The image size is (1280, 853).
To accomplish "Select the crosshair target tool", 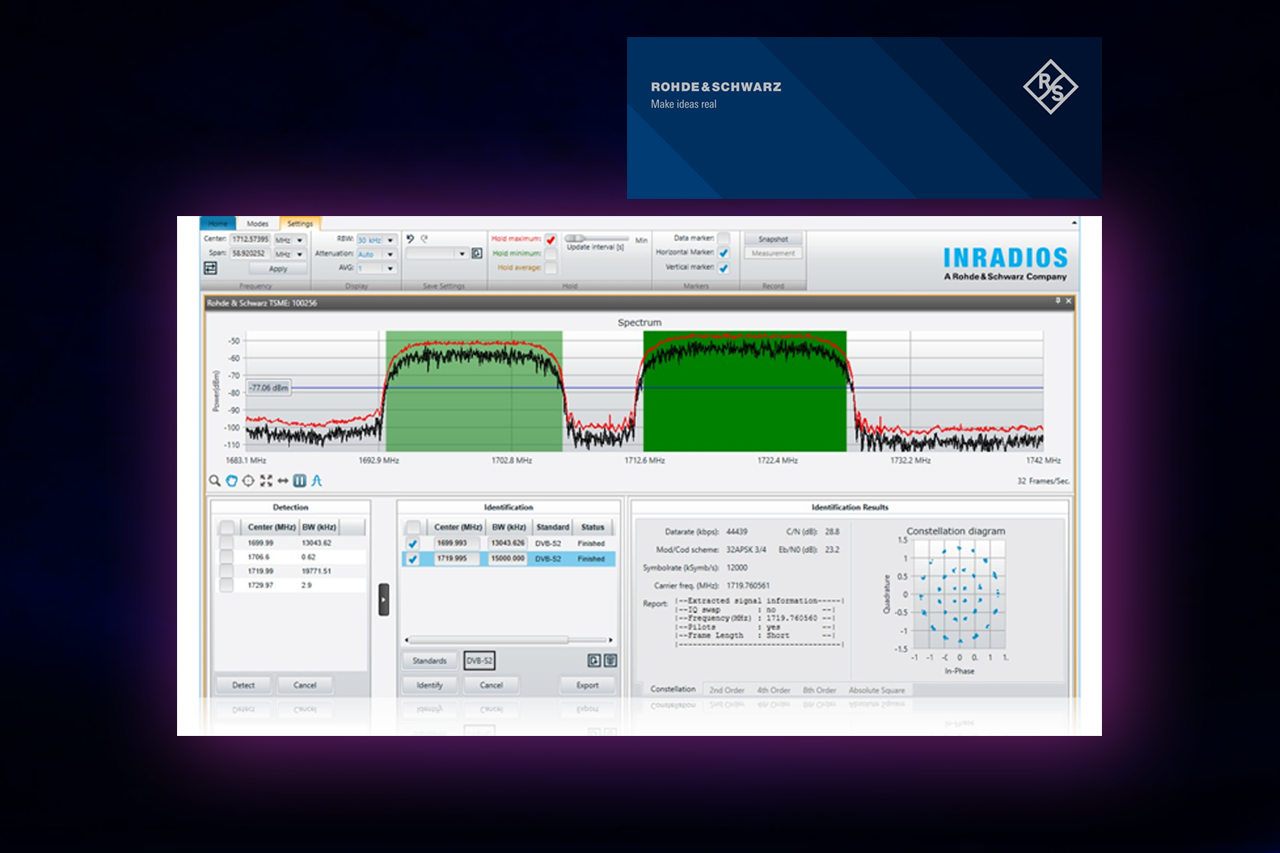I will click(248, 481).
